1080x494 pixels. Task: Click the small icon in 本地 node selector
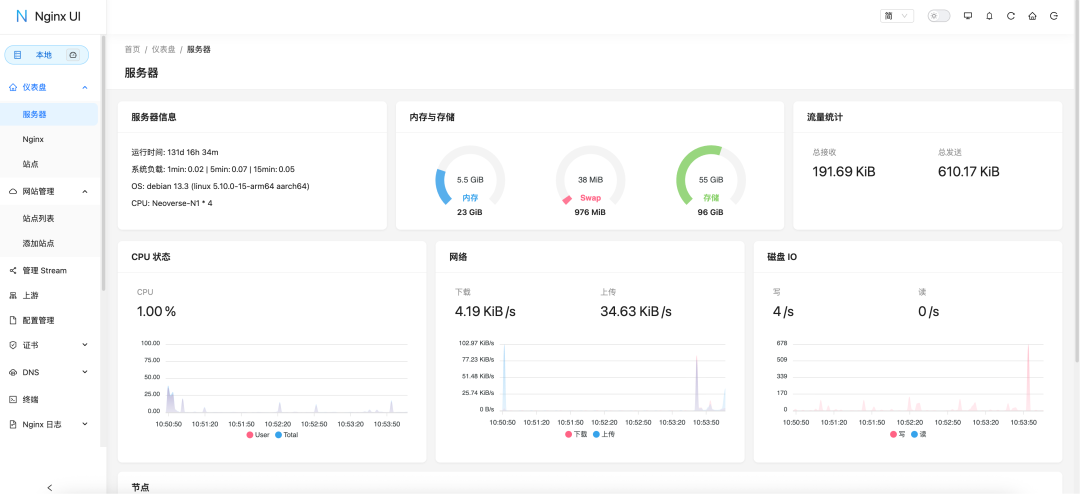[73, 55]
